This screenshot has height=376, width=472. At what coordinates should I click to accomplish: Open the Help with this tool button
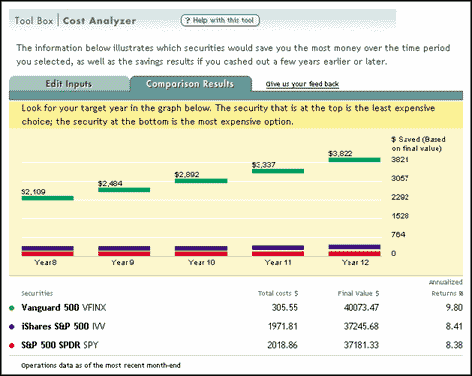[220, 20]
